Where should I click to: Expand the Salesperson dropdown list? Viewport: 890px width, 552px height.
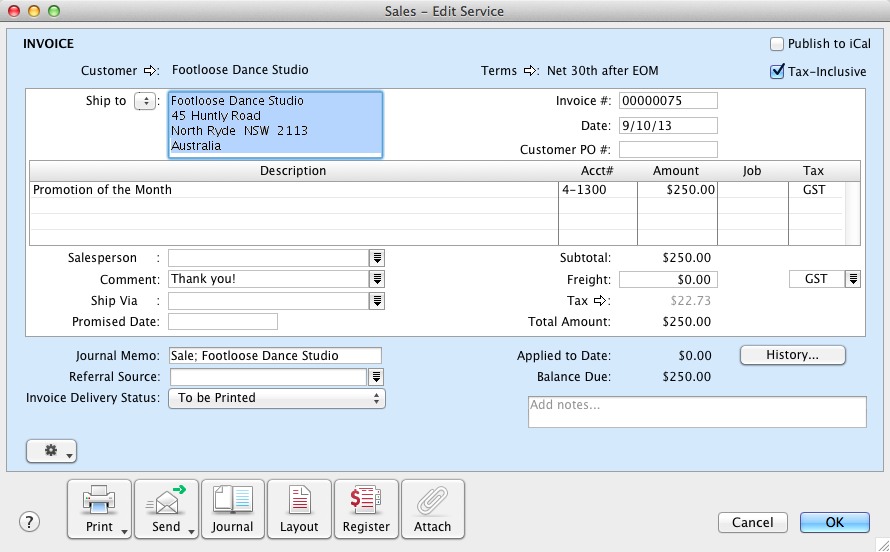click(377, 258)
